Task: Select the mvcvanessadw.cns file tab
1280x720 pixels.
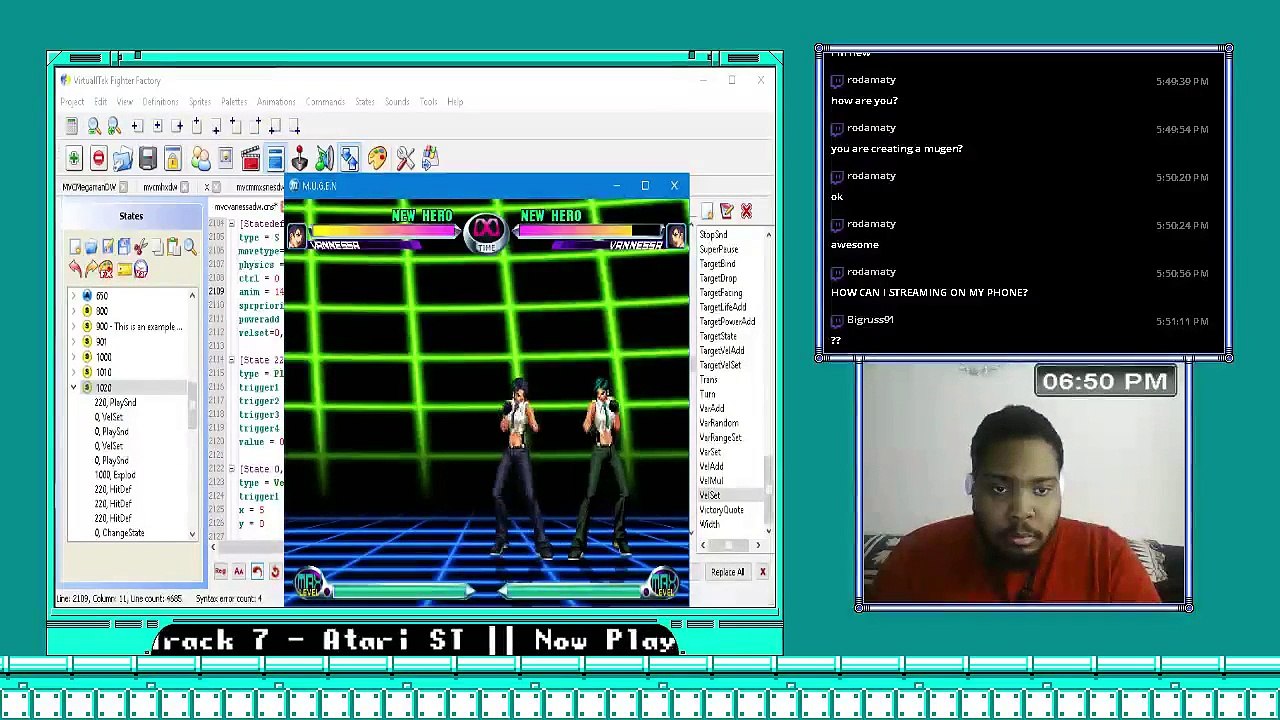Action: [246, 207]
